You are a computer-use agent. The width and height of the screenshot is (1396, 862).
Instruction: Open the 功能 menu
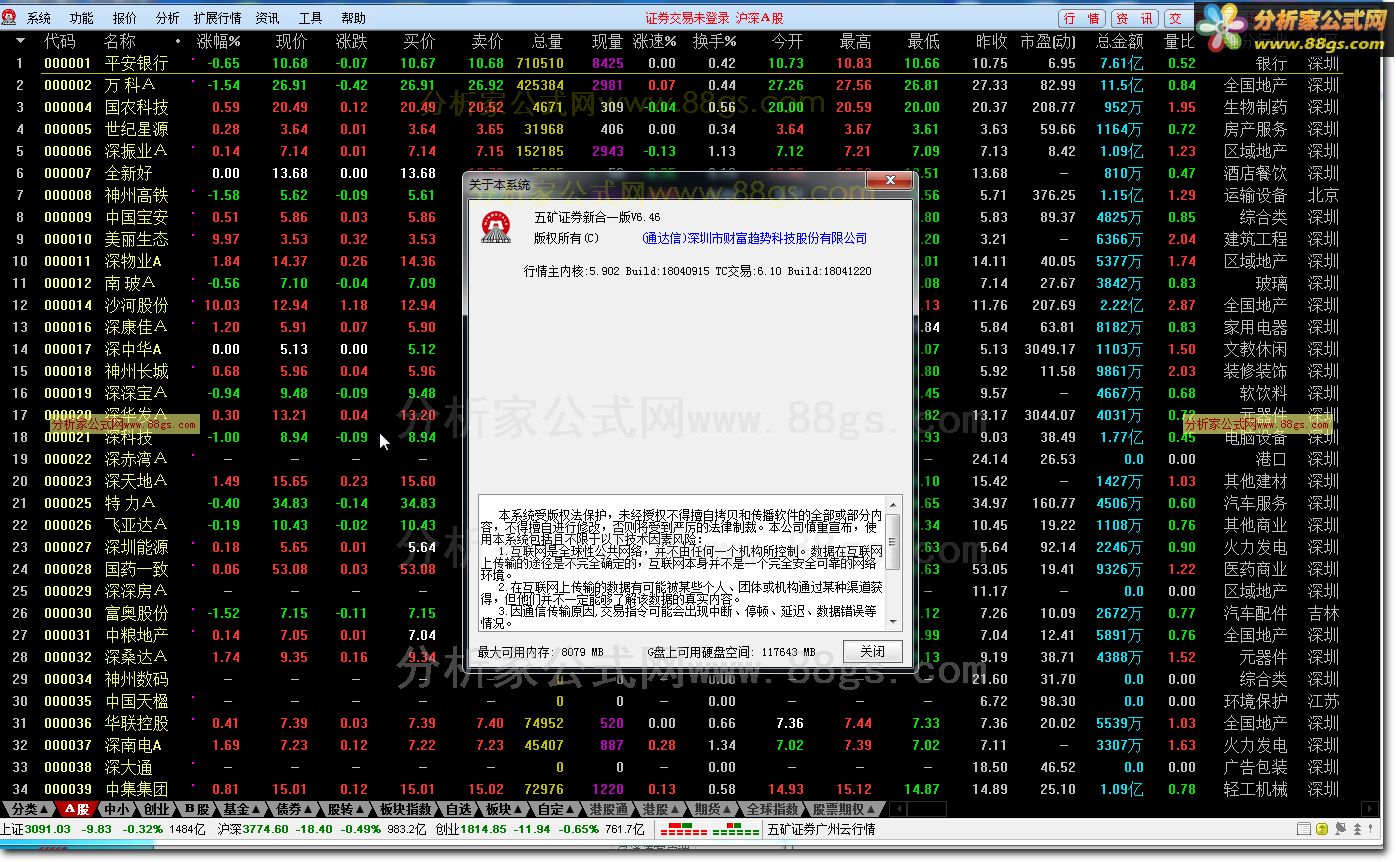point(82,18)
